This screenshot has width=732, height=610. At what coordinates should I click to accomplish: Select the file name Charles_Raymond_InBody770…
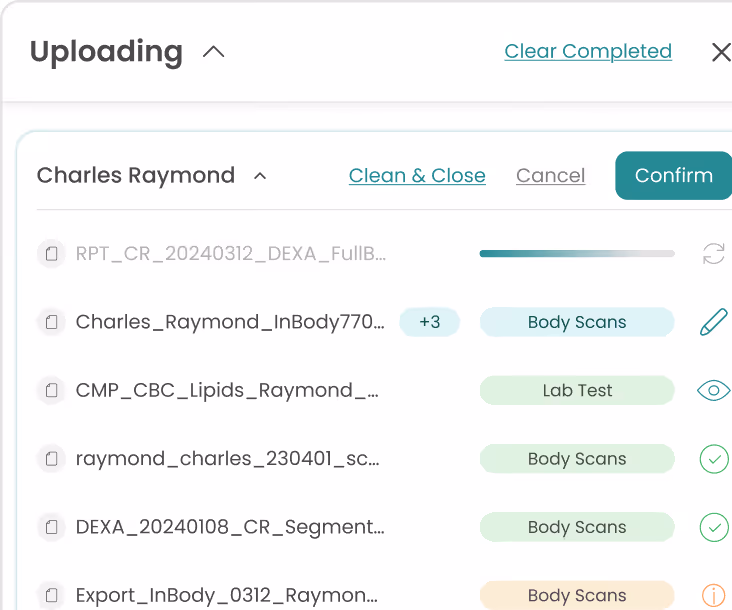(x=230, y=322)
